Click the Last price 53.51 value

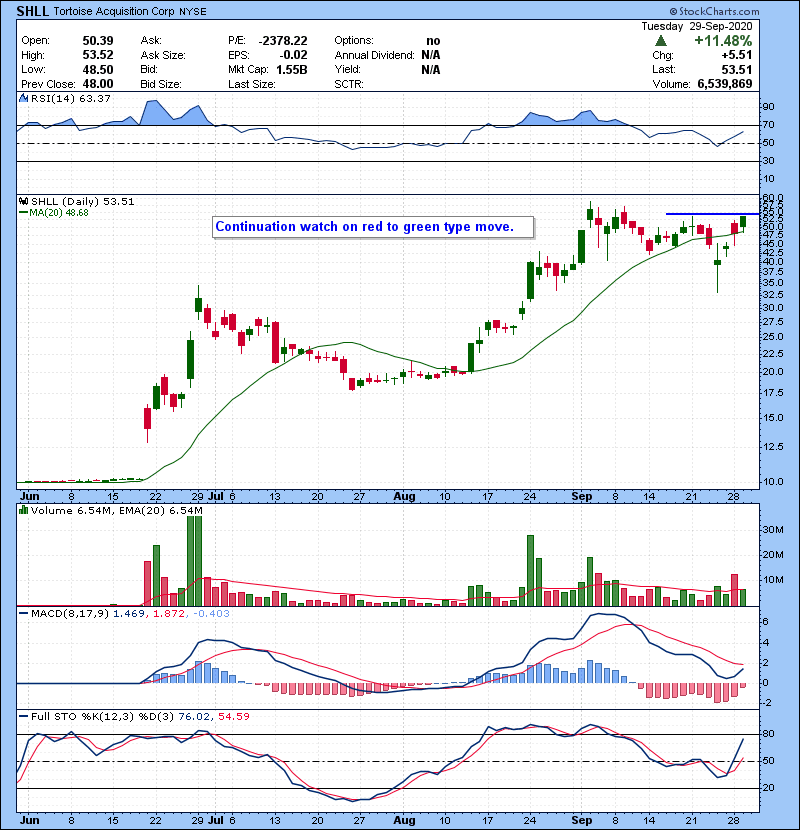pos(736,69)
